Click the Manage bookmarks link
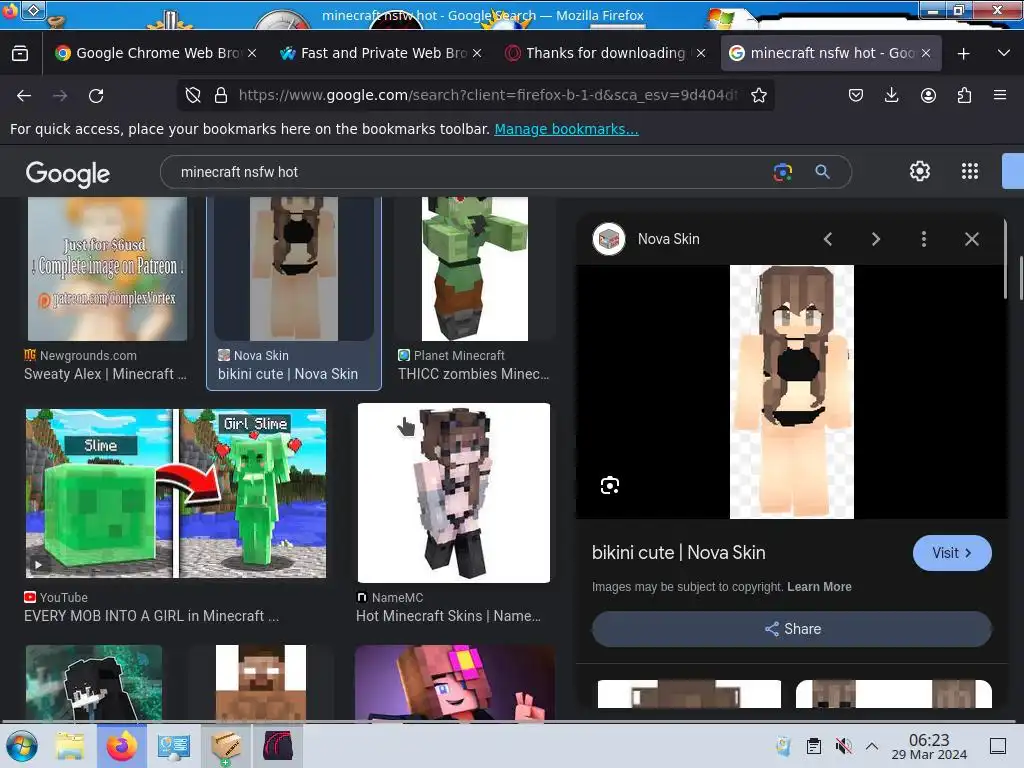Viewport: 1024px width, 768px height. click(566, 129)
